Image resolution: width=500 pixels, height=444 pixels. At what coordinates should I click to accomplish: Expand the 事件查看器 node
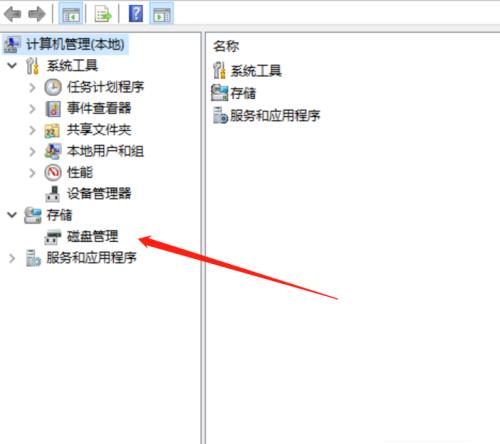pyautogui.click(x=32, y=109)
